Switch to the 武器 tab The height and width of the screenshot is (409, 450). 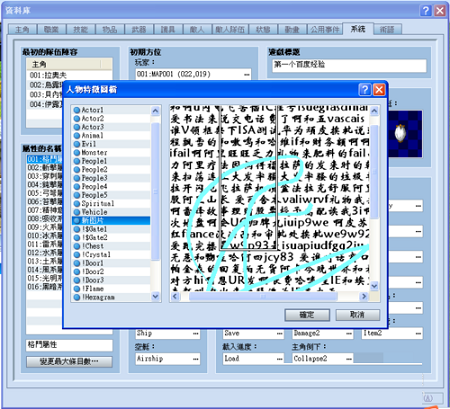(139, 29)
